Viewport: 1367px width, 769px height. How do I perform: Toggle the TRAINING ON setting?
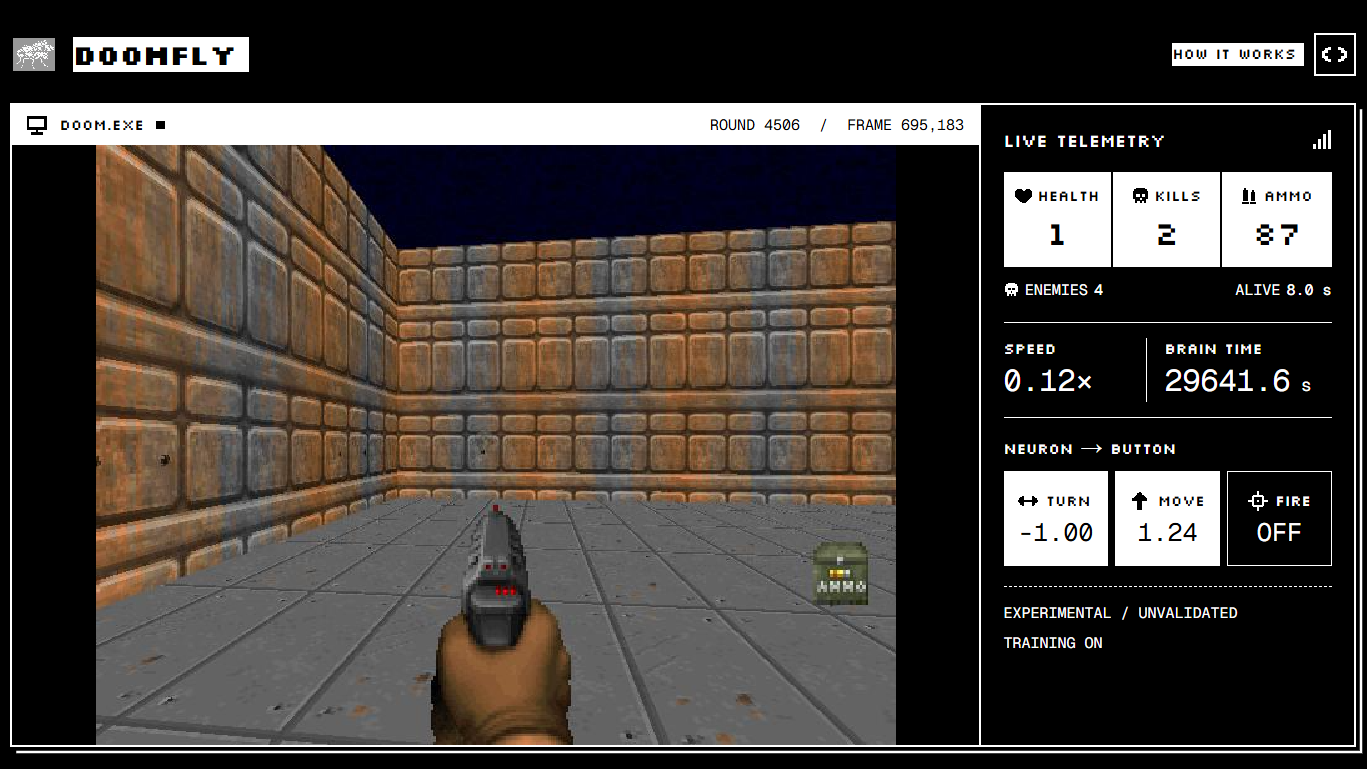(x=1053, y=643)
